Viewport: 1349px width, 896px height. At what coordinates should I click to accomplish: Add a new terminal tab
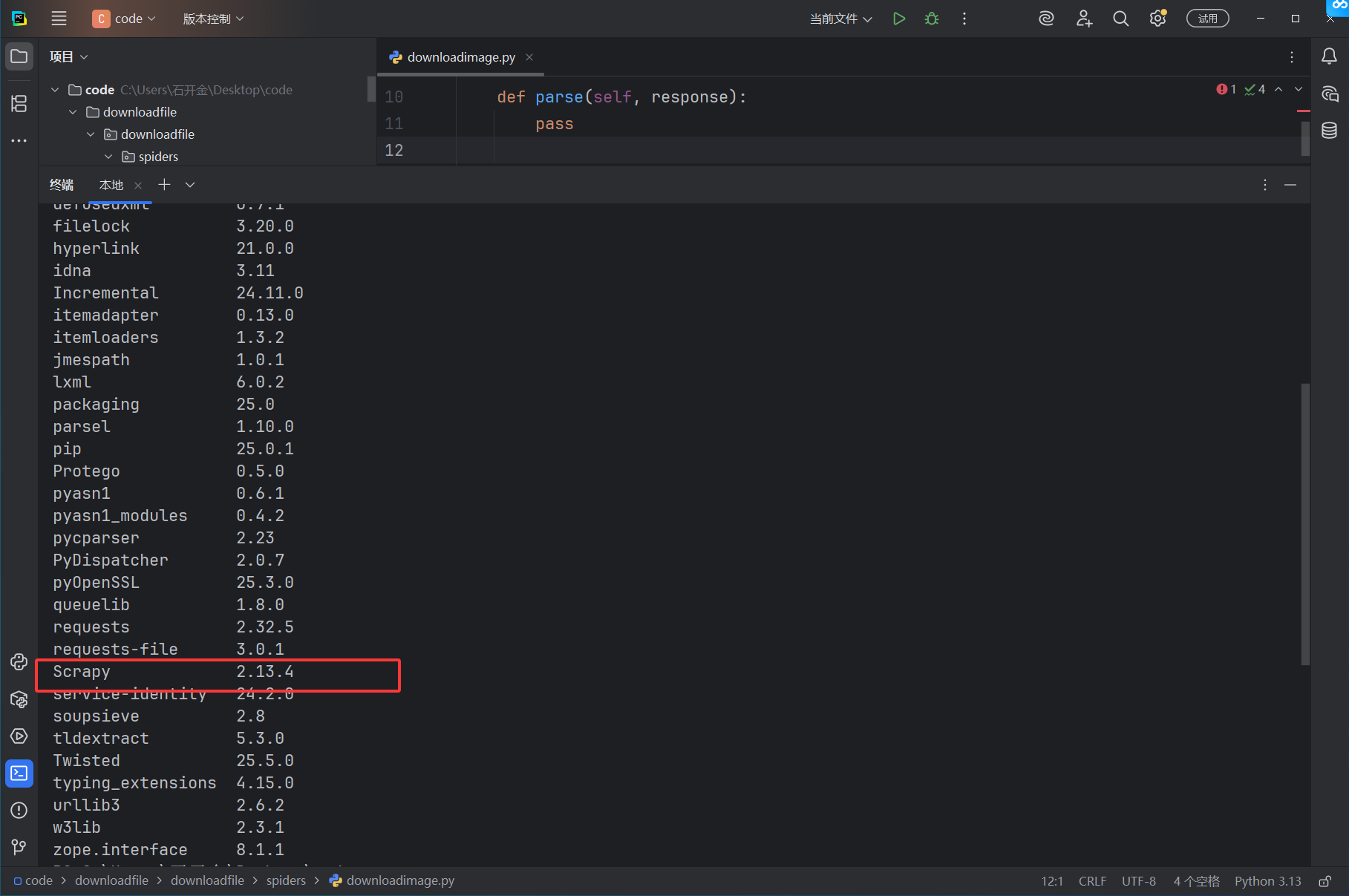click(x=165, y=184)
